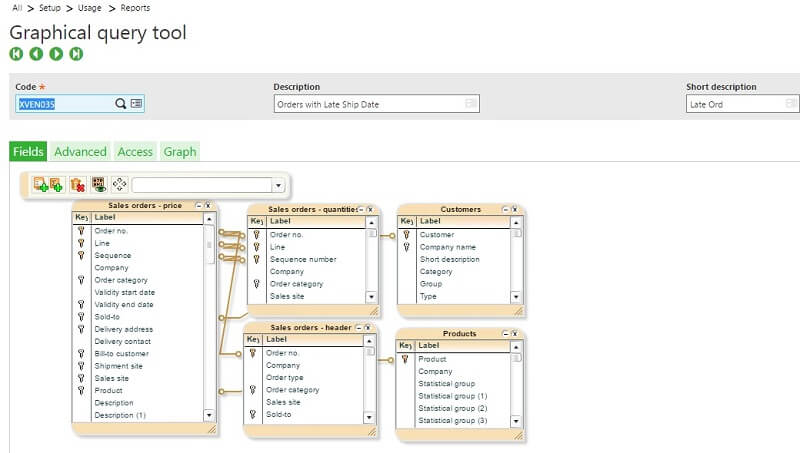Click the All breadcrumb link

tap(17, 8)
